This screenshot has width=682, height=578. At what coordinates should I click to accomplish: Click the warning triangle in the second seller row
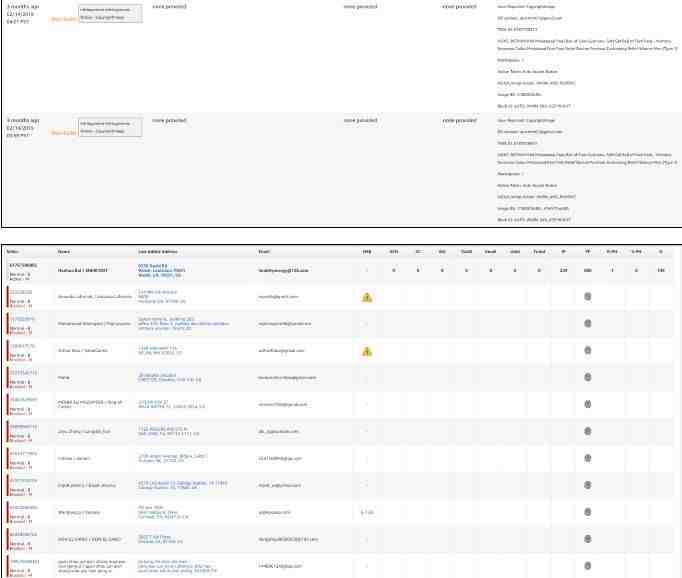point(367,297)
